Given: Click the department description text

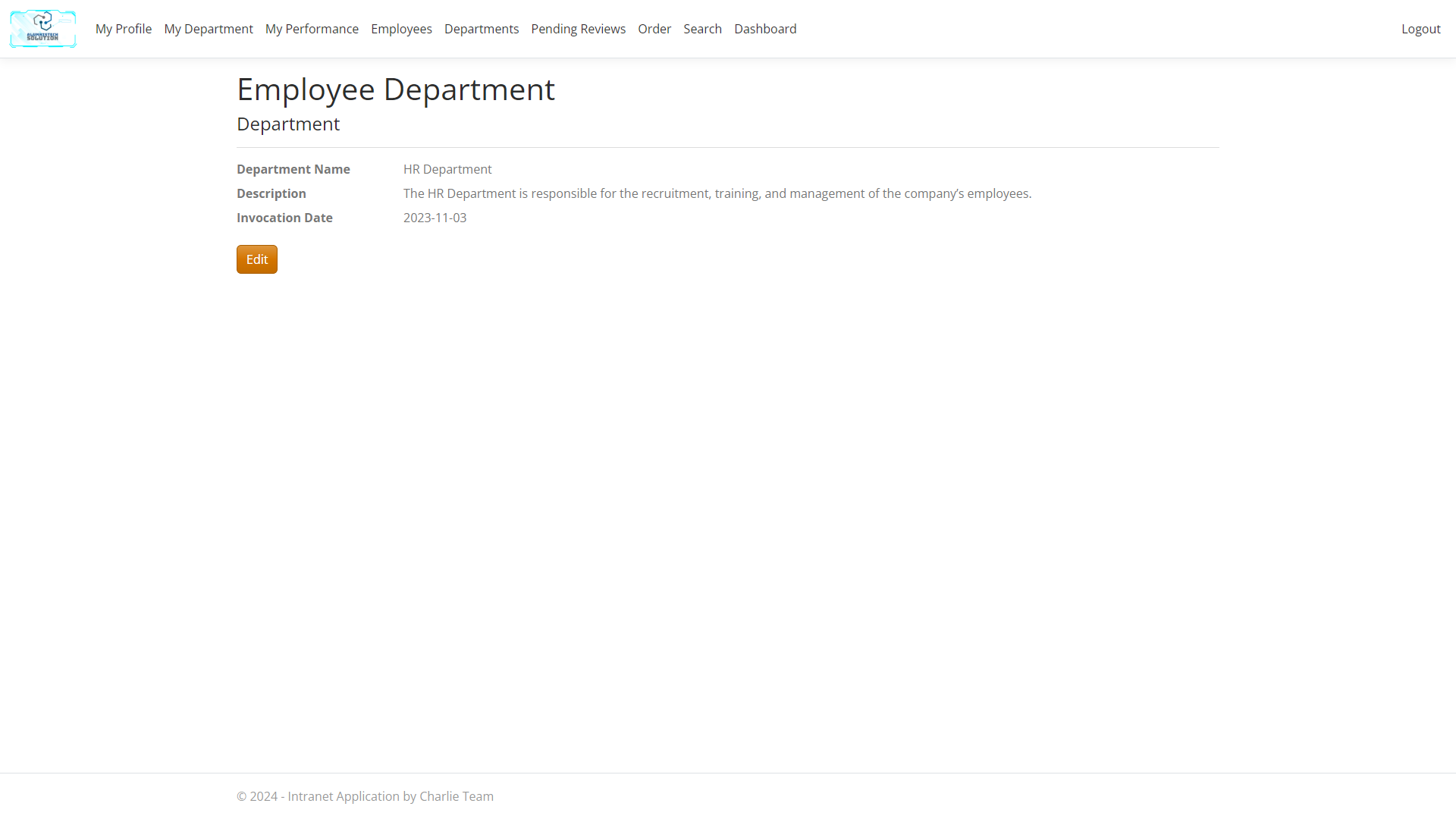Looking at the screenshot, I should tap(717, 193).
